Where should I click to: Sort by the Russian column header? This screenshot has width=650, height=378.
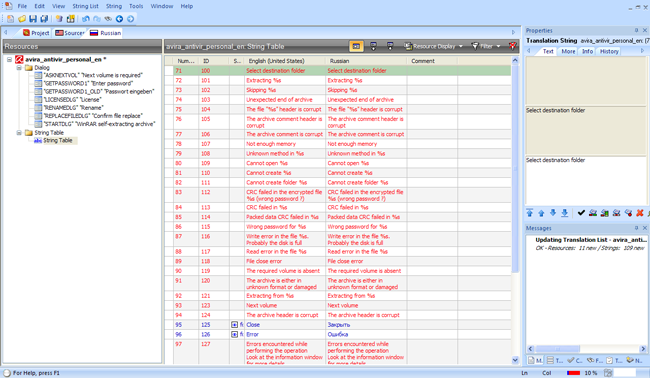point(366,61)
